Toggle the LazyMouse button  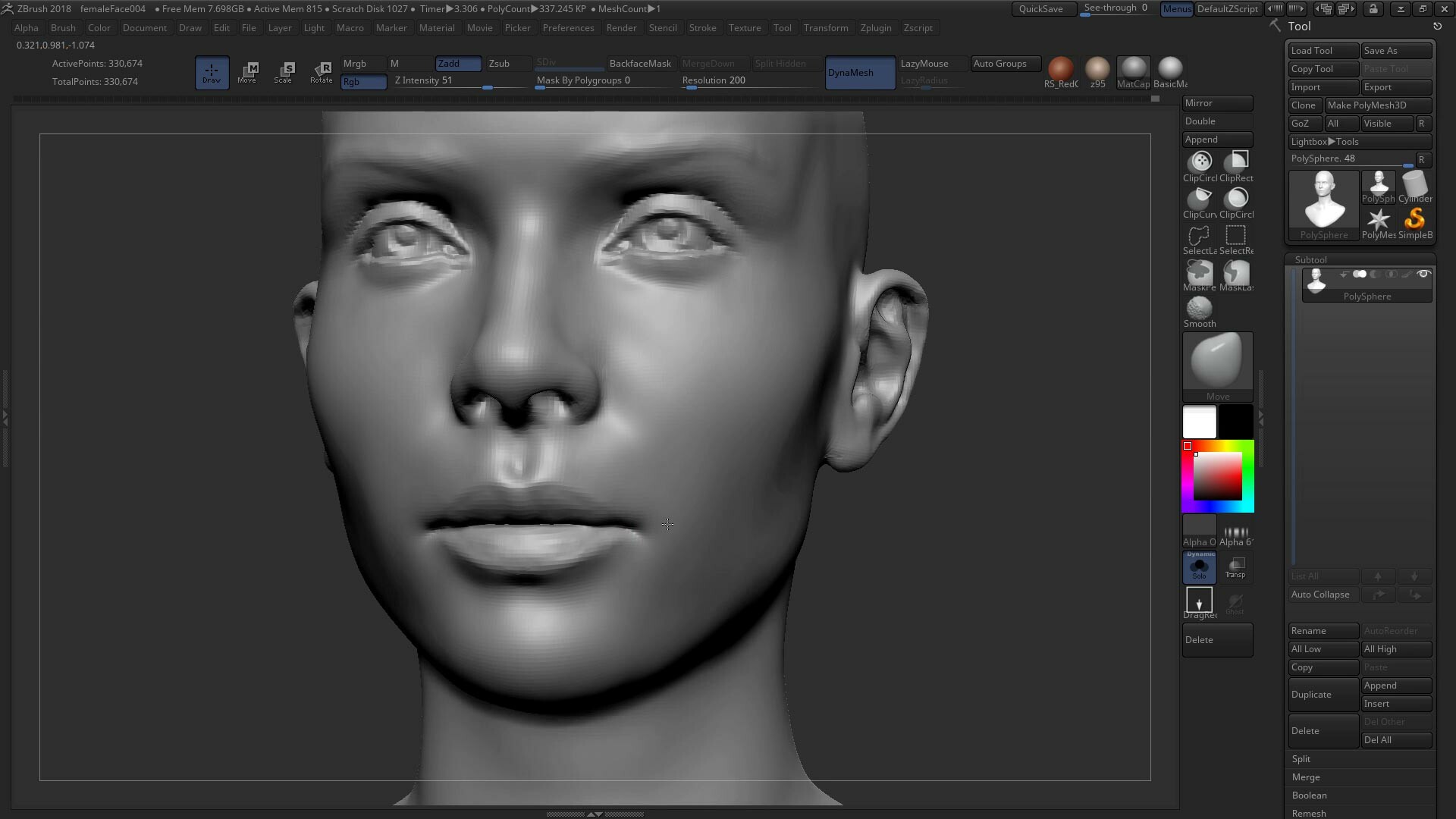pyautogui.click(x=925, y=63)
